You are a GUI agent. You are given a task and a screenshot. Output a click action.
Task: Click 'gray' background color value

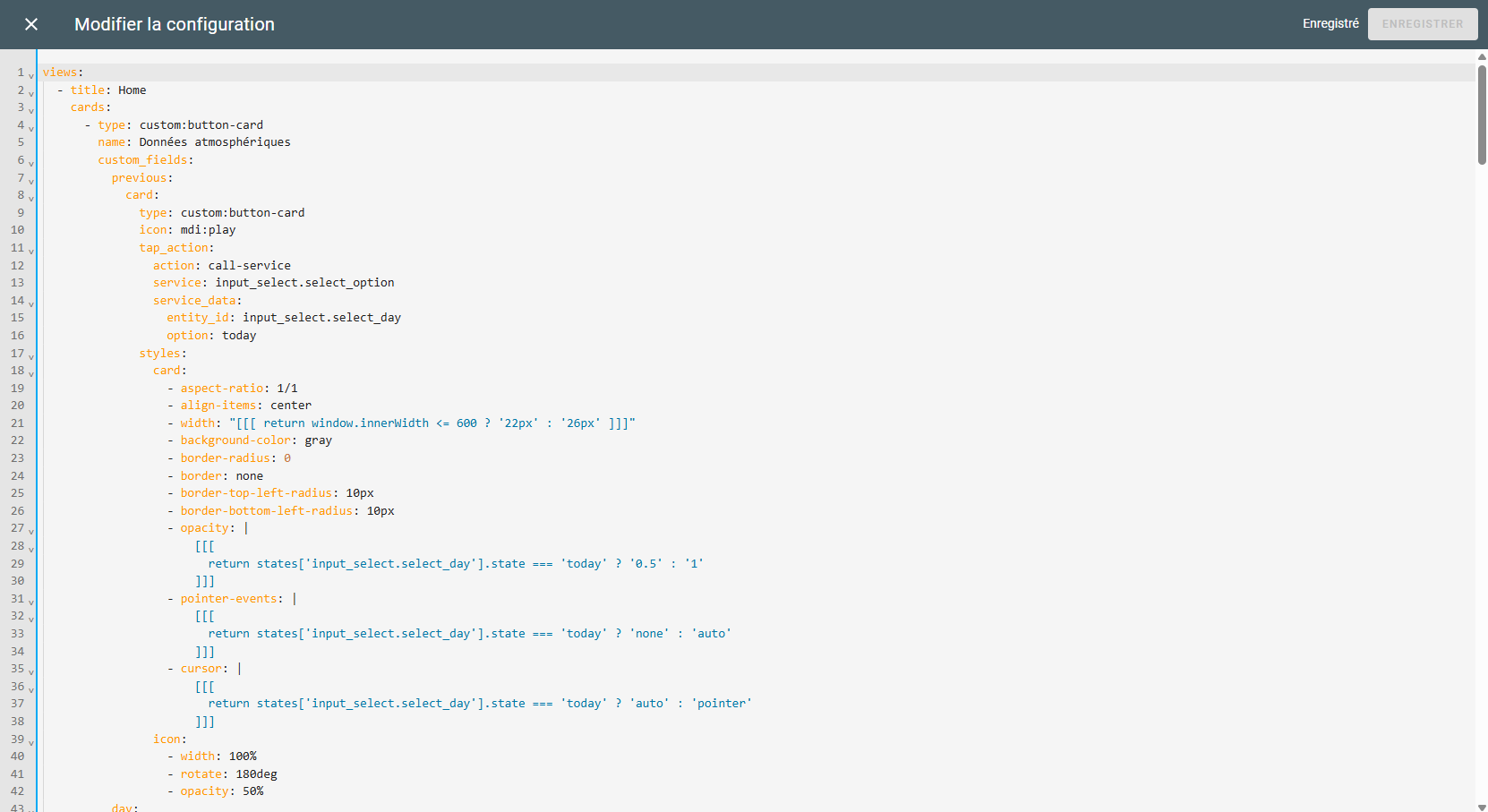click(319, 440)
